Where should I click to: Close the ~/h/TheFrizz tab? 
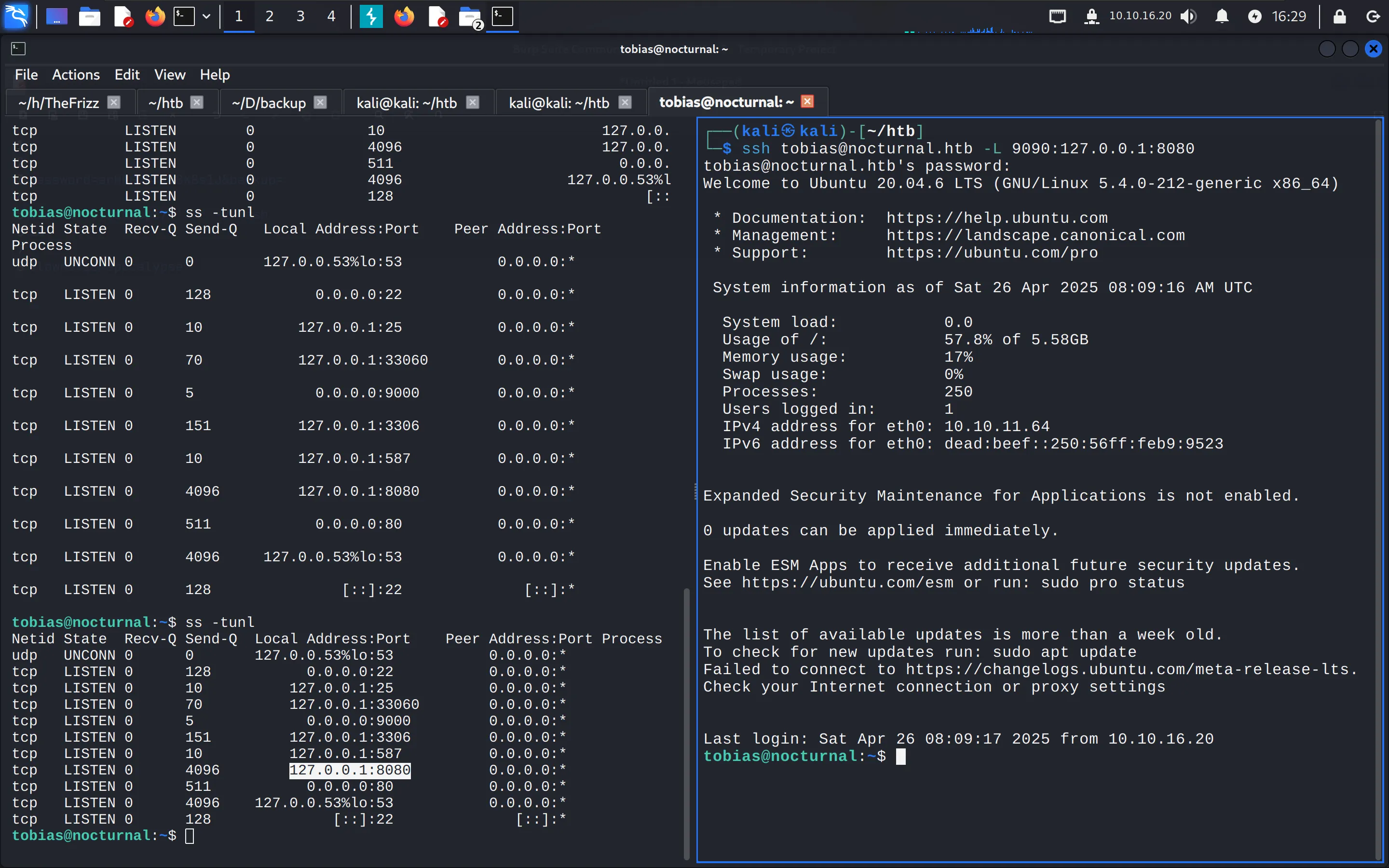[x=114, y=102]
